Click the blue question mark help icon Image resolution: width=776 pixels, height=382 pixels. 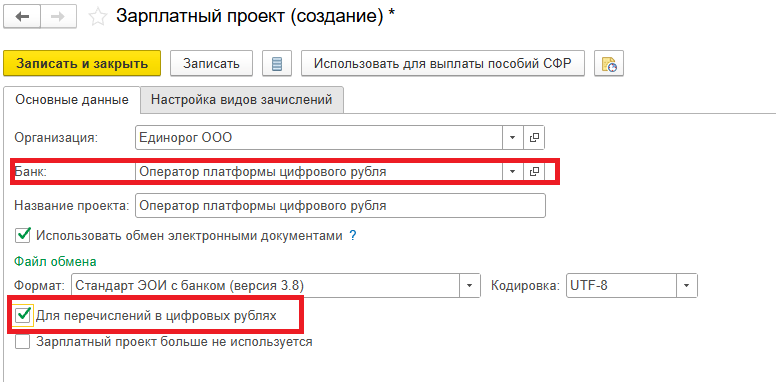coord(353,236)
